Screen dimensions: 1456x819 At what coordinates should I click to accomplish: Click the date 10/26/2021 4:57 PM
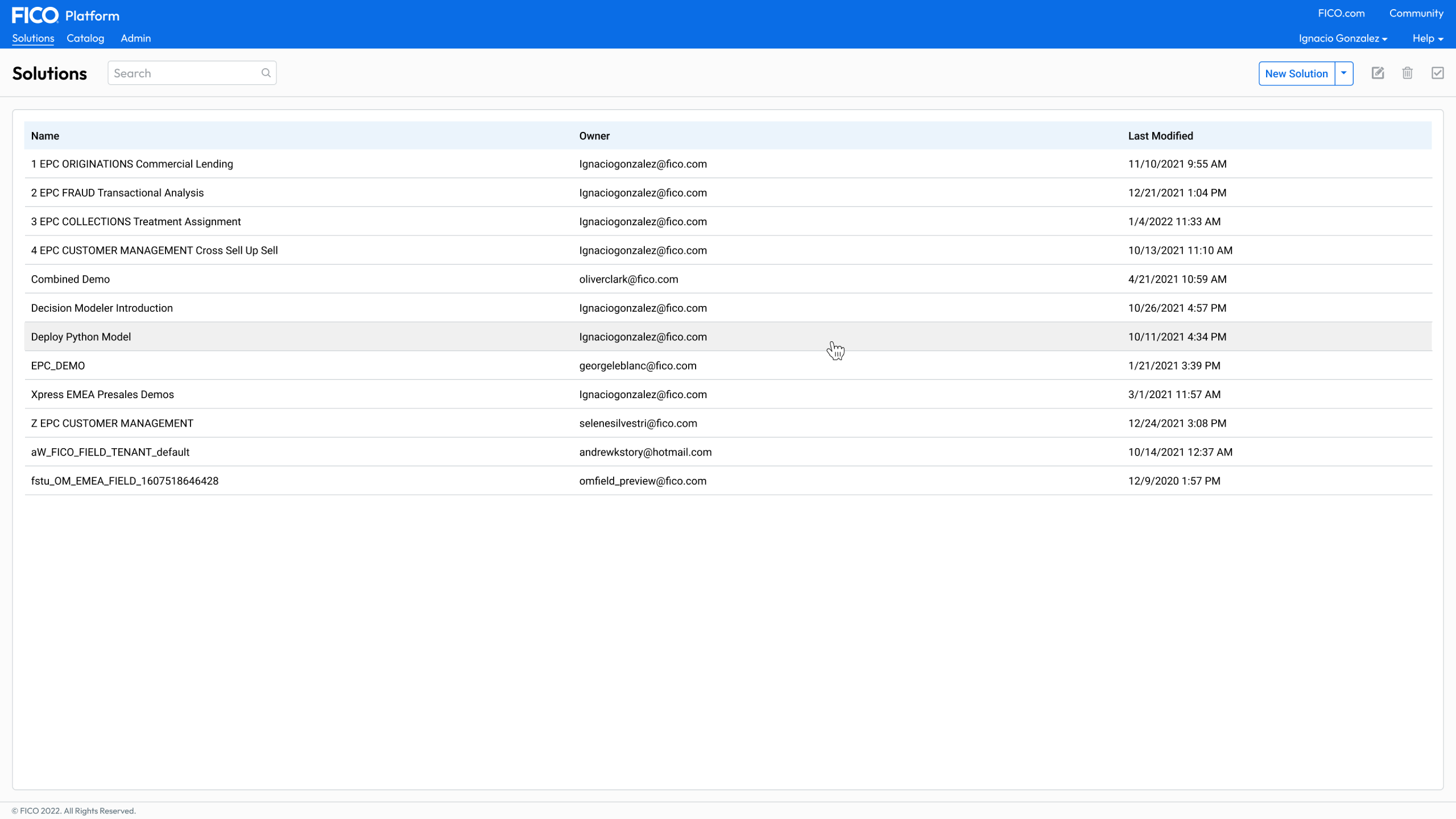click(x=1177, y=308)
